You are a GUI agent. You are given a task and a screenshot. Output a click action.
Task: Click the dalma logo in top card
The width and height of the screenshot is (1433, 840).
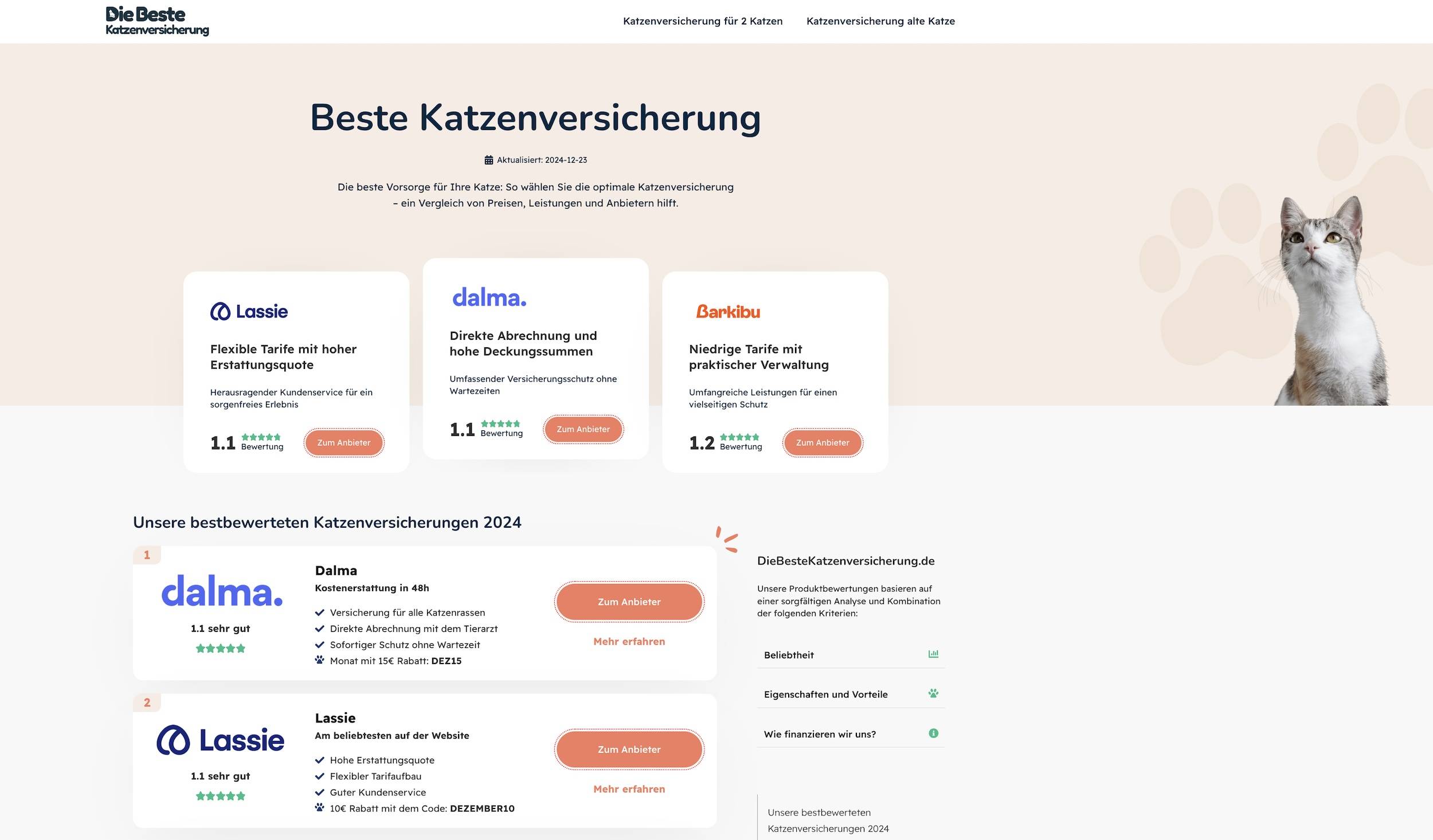pyautogui.click(x=489, y=297)
